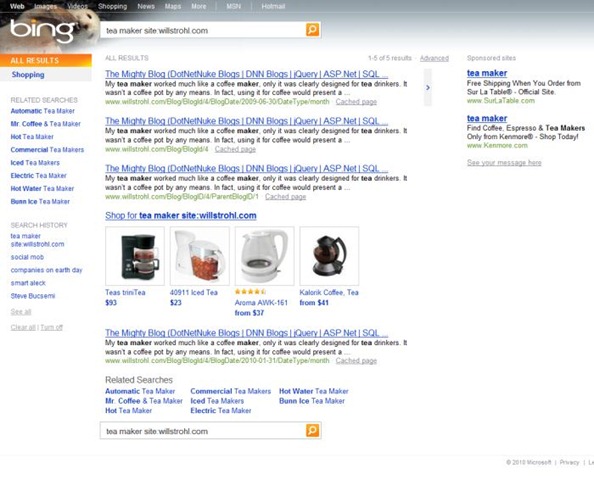Open the Web tab in top navigation
This screenshot has height=480, width=594.
coord(17,6)
